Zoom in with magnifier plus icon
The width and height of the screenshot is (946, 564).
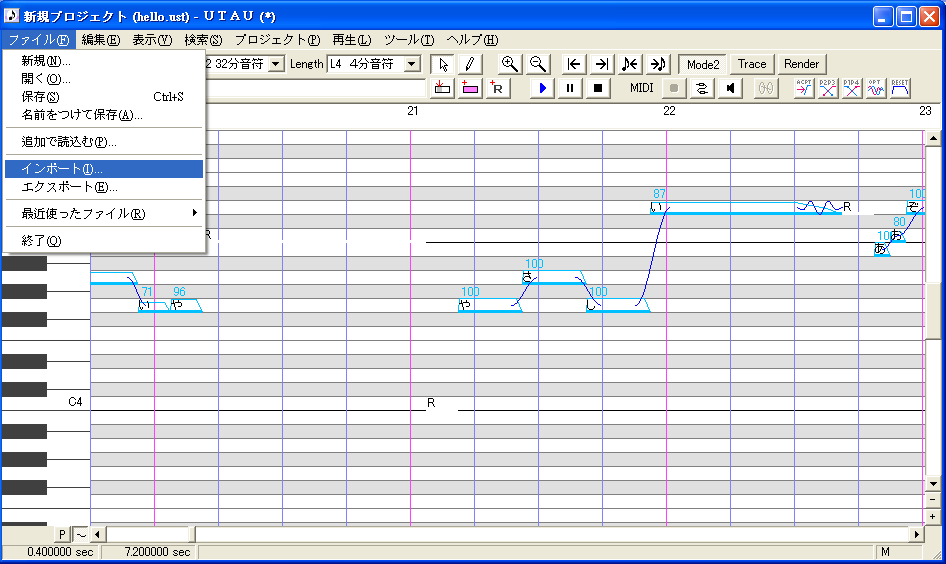coord(510,64)
